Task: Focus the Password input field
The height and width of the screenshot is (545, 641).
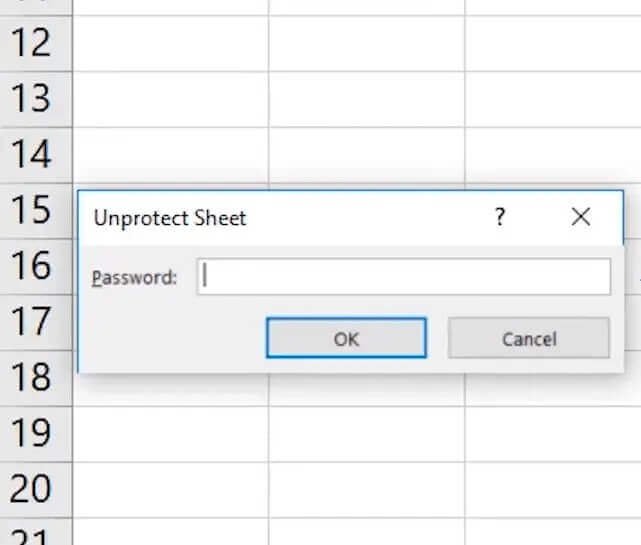Action: [x=404, y=276]
